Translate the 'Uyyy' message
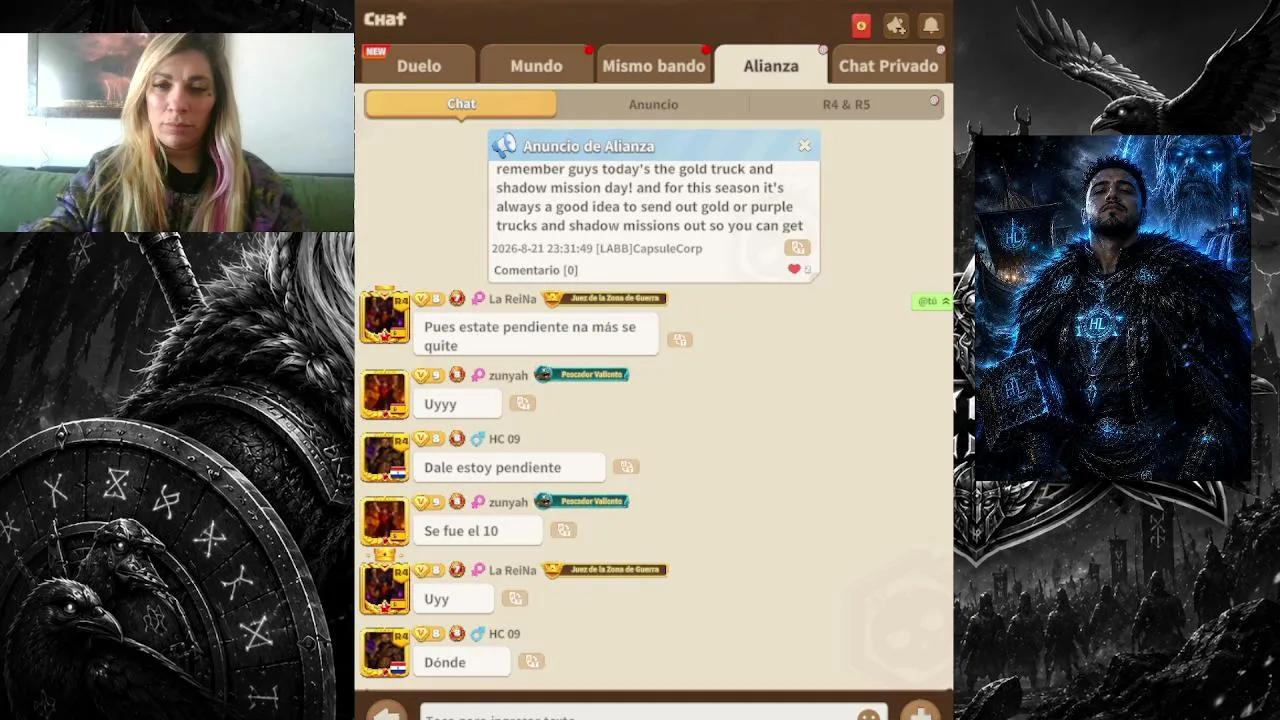The width and height of the screenshot is (1280, 720). (522, 403)
